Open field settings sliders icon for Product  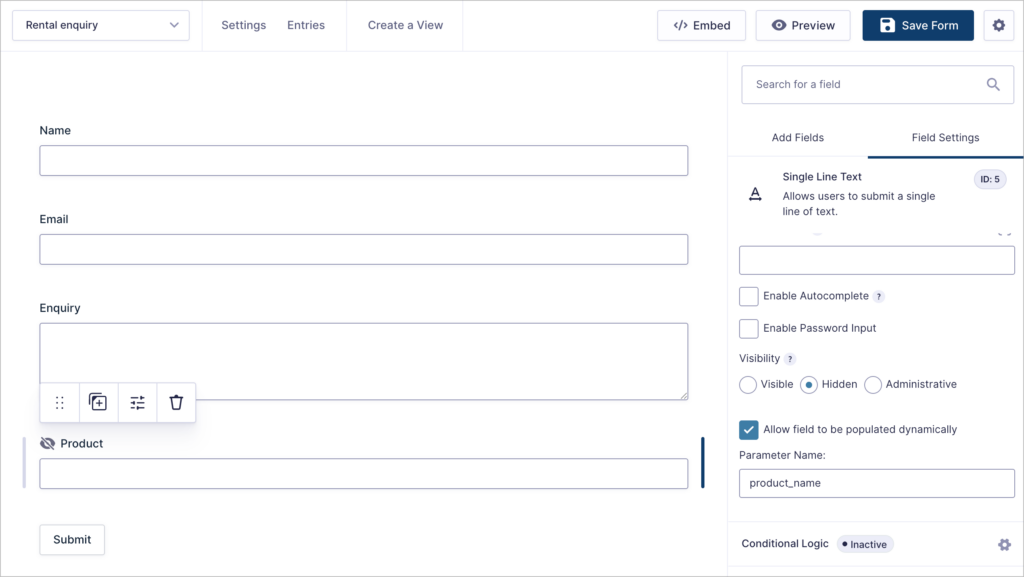pos(137,403)
